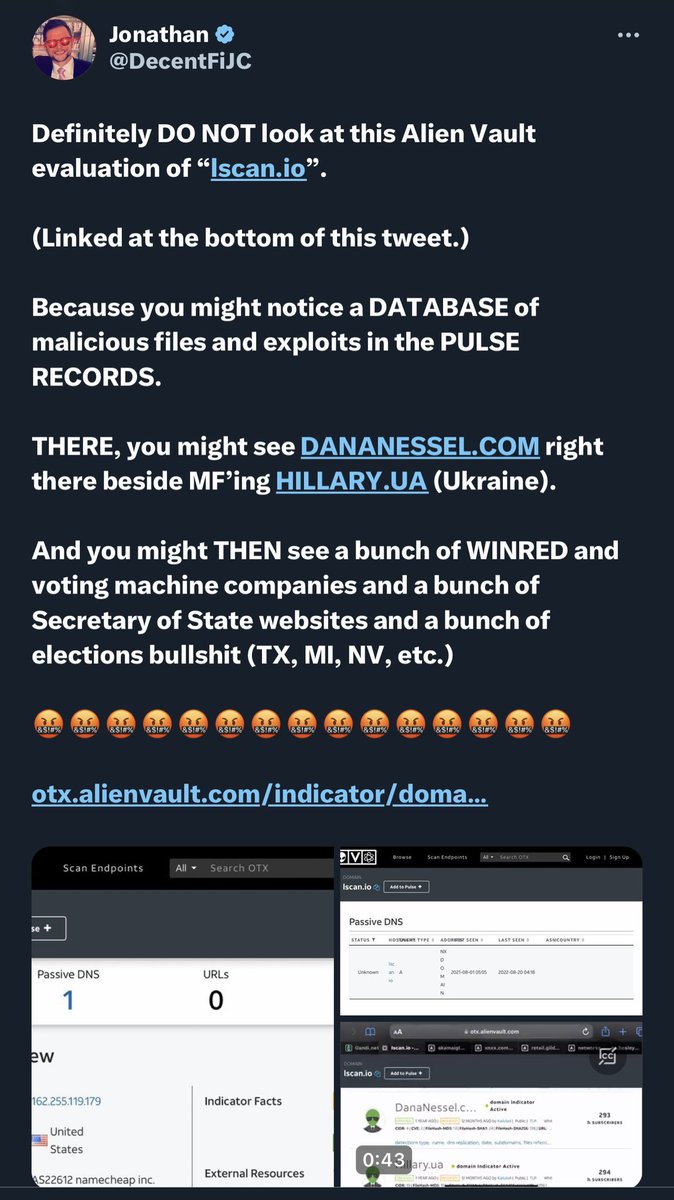Image resolution: width=674 pixels, height=1200 pixels.
Task: Open the otx.alienvault.com indicator link
Action: click(x=260, y=795)
